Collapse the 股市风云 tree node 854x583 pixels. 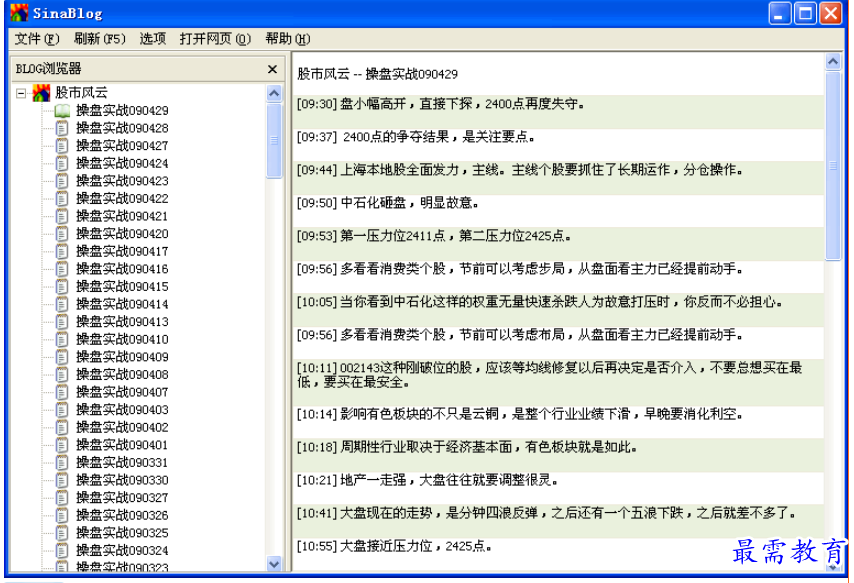pyautogui.click(x=21, y=93)
